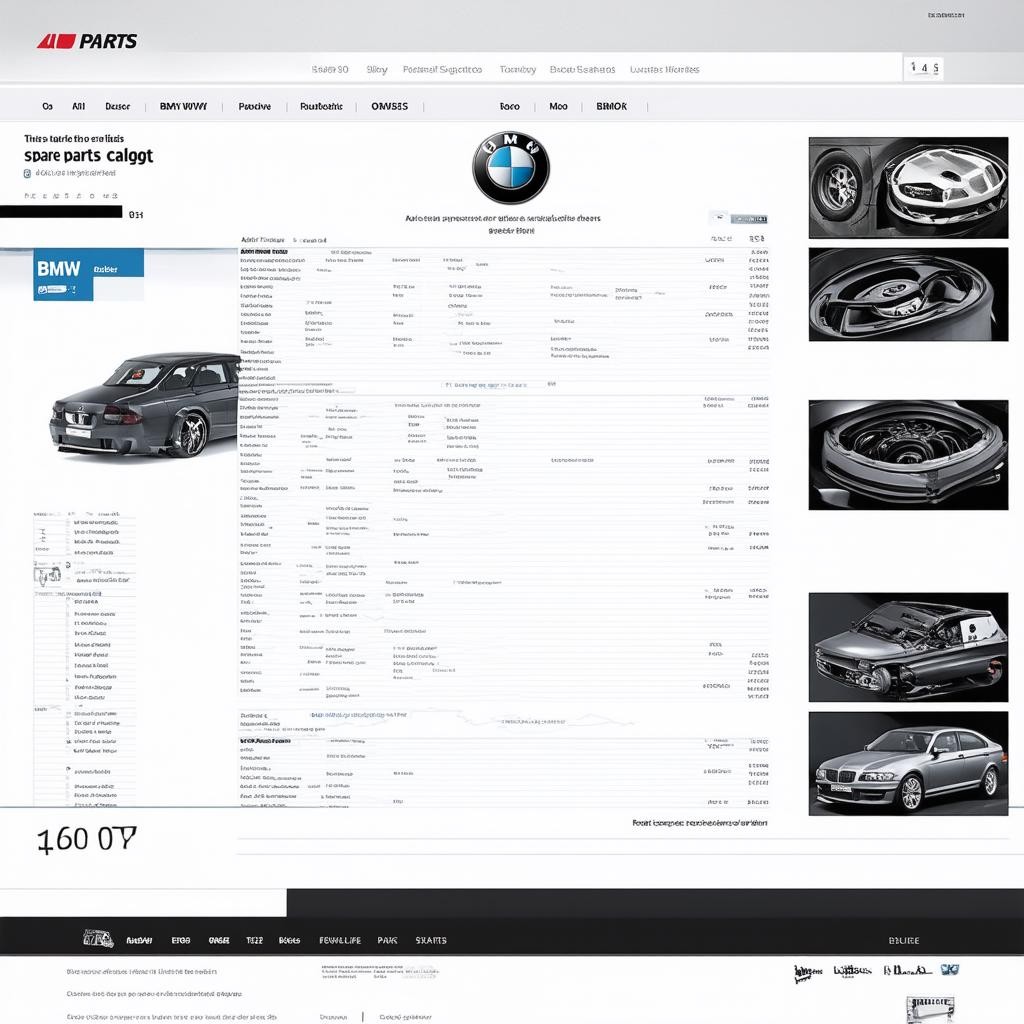Select the 'Moo' navigation item
Image resolution: width=1024 pixels, height=1024 pixels.
[558, 106]
